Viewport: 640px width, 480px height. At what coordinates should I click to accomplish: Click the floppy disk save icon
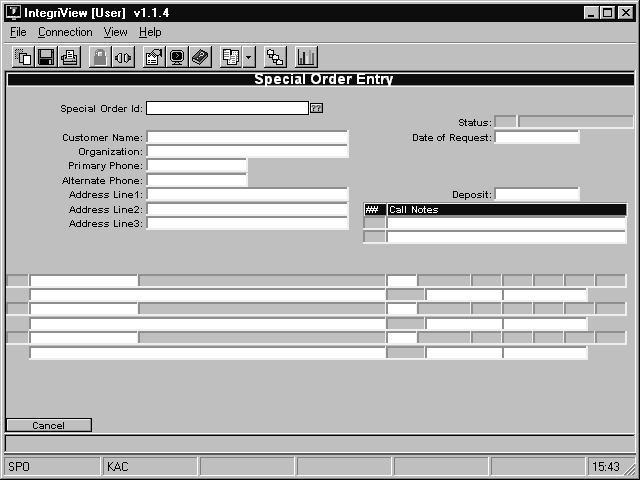pos(46,57)
